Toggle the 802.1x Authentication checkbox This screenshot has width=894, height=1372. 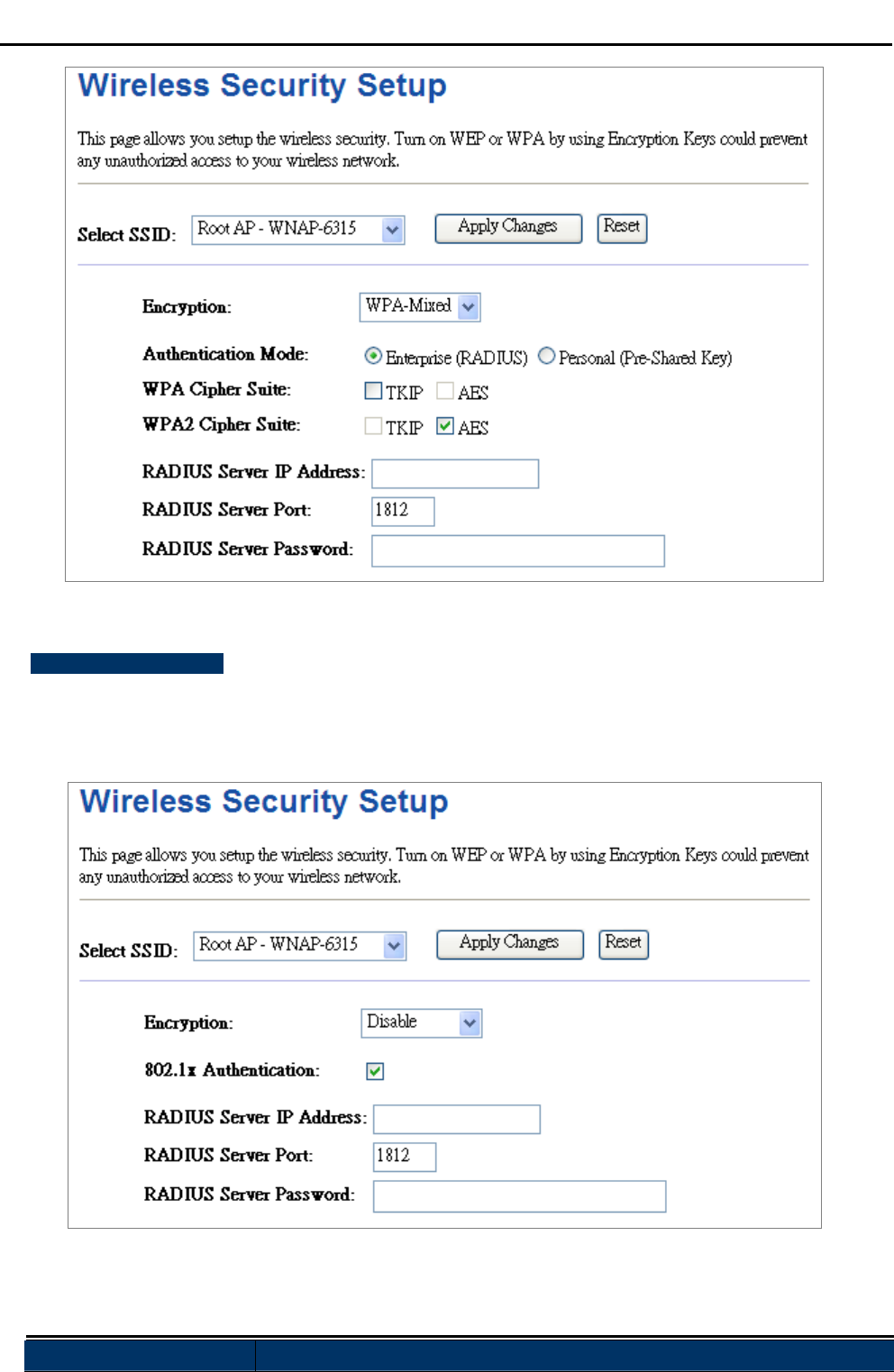click(x=375, y=1071)
